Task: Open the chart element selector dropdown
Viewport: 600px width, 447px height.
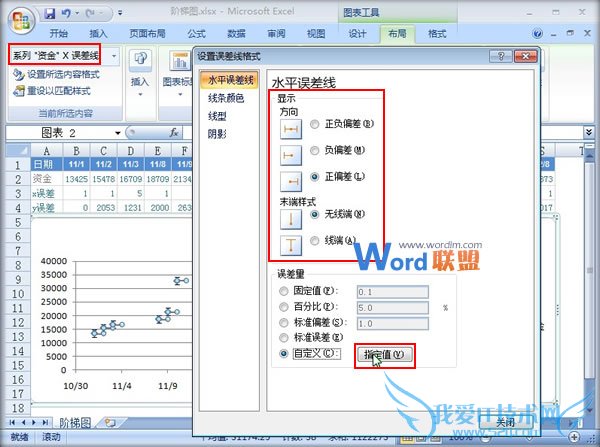Action: pos(114,56)
